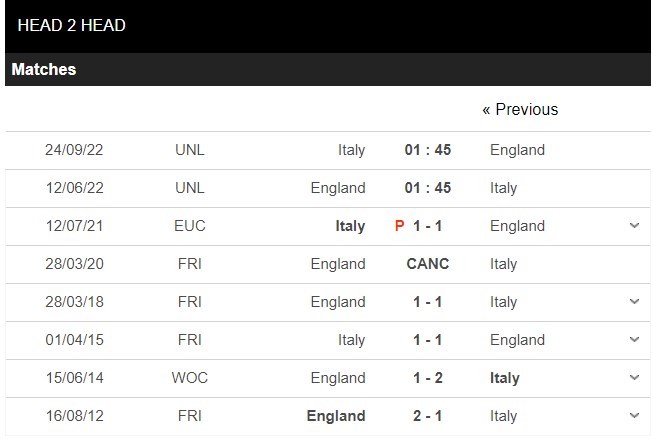
Task: Expand the 16/08/12 England 2-1 Italy row
Action: (634, 416)
